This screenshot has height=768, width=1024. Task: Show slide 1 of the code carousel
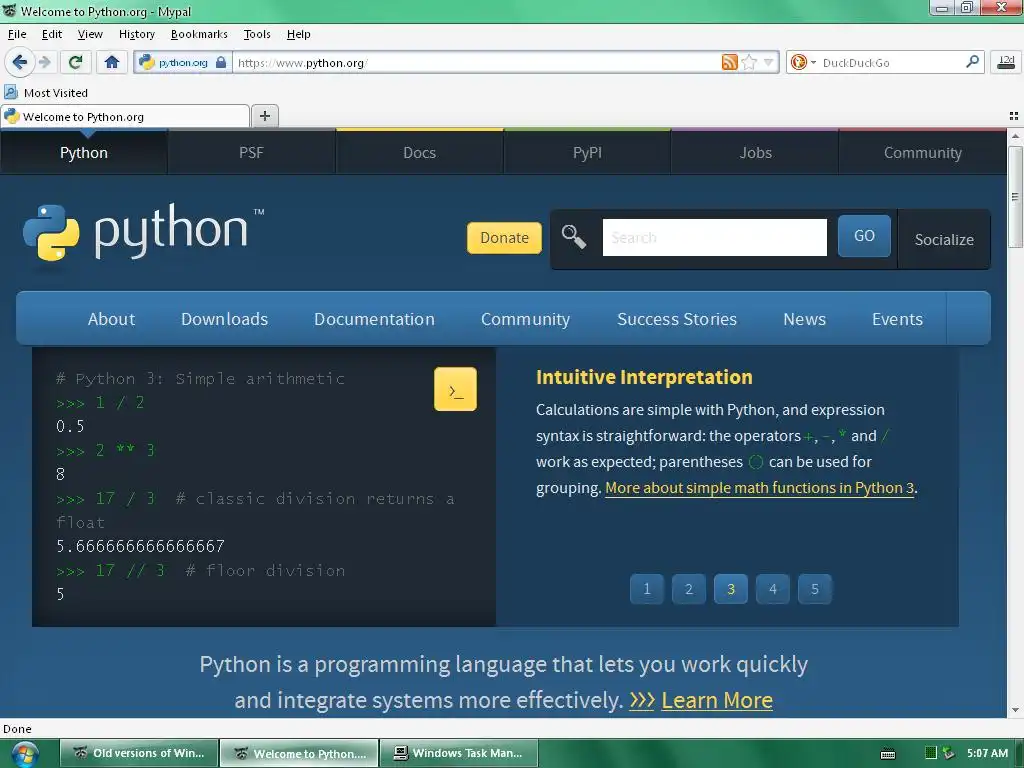[x=647, y=589]
